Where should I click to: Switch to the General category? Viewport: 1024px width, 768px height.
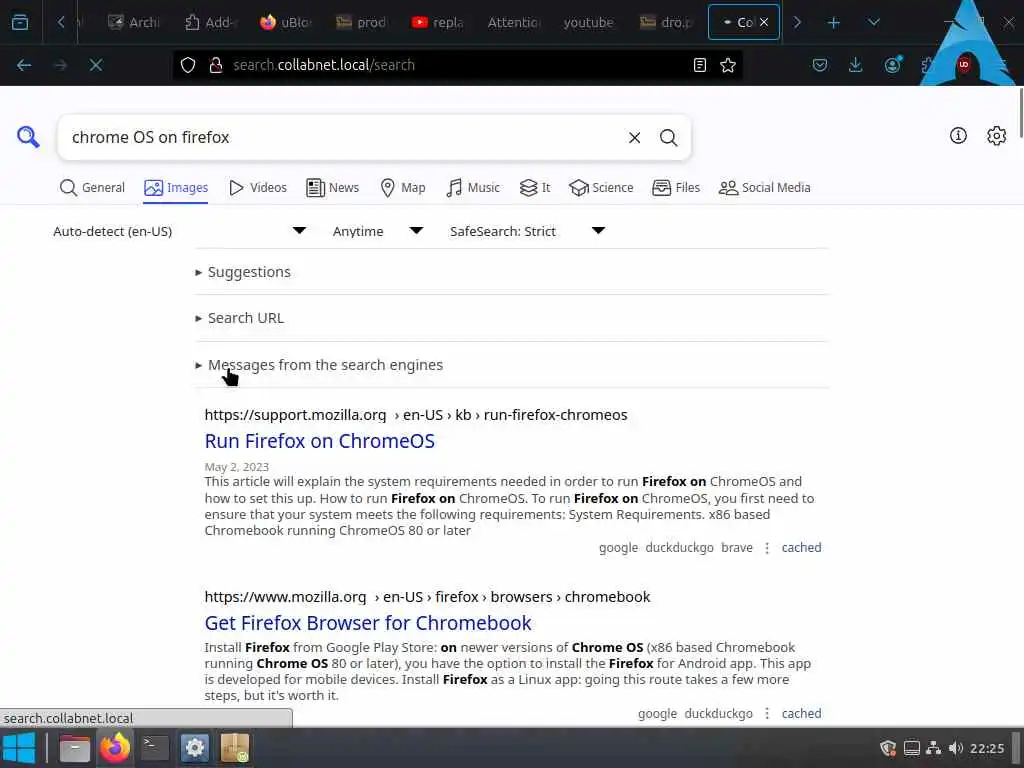click(92, 188)
